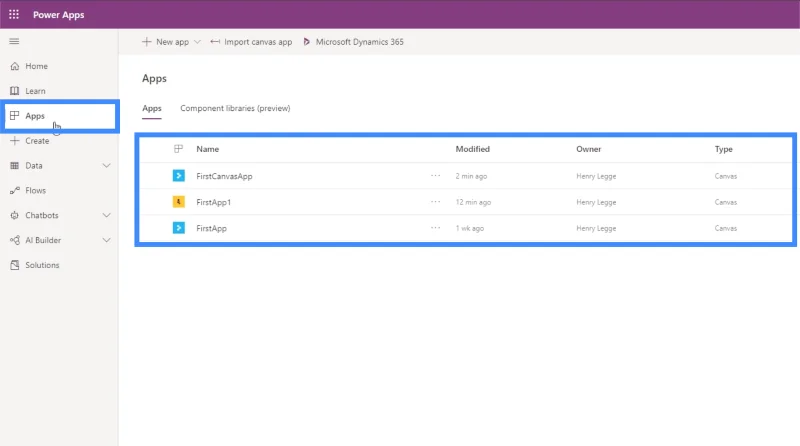Click the Import canvas app button

[x=251, y=42]
